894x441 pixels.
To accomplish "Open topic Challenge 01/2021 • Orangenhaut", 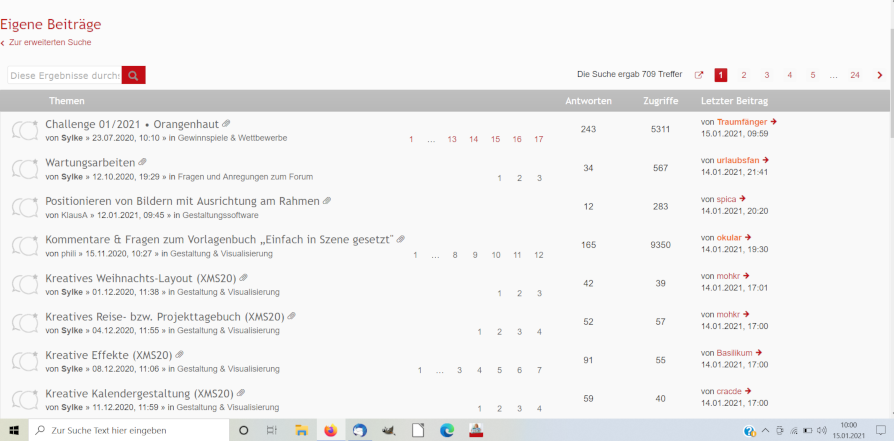I will 132,124.
